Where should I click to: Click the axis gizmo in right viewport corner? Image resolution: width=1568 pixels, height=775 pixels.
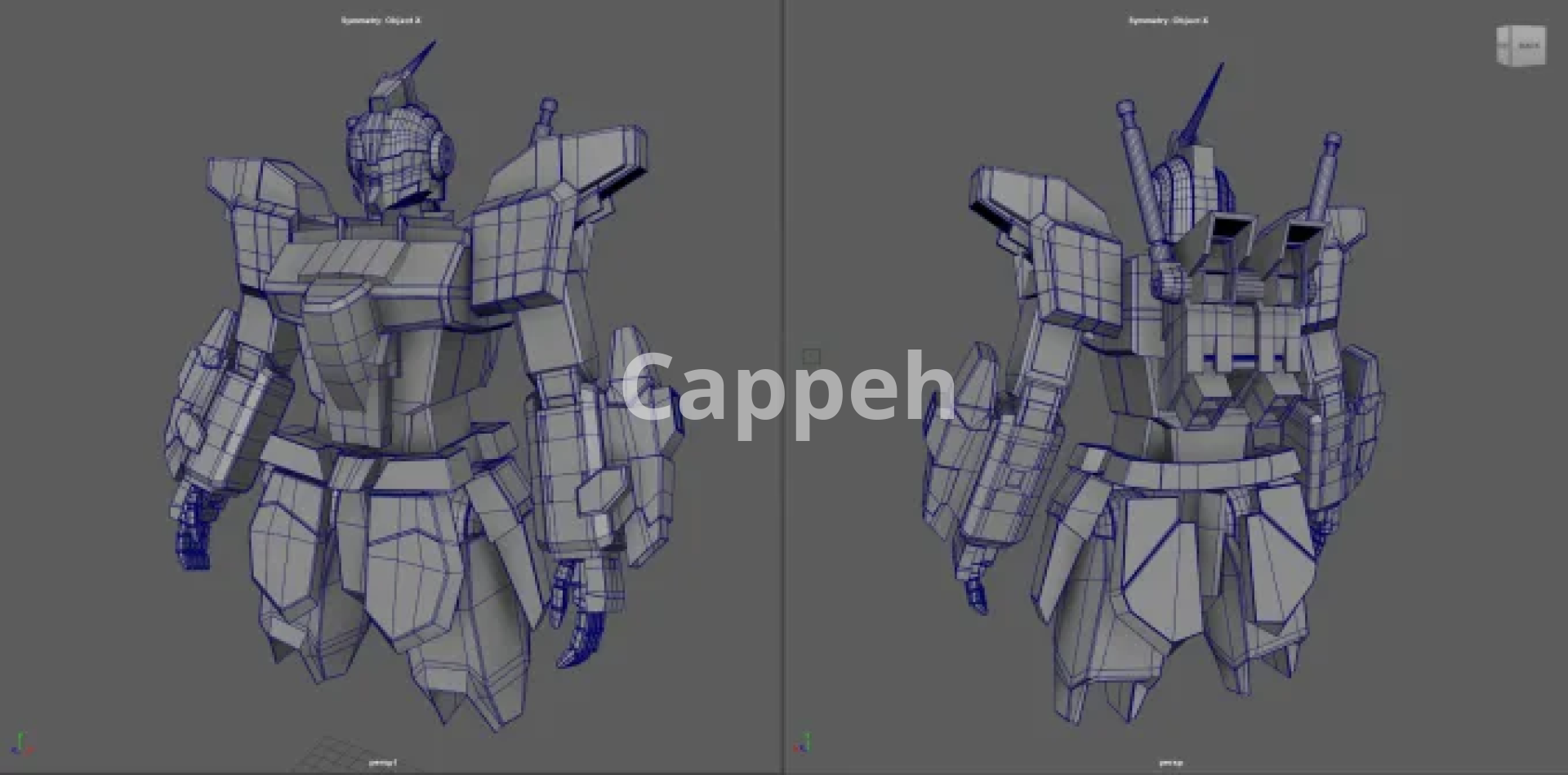[804, 743]
